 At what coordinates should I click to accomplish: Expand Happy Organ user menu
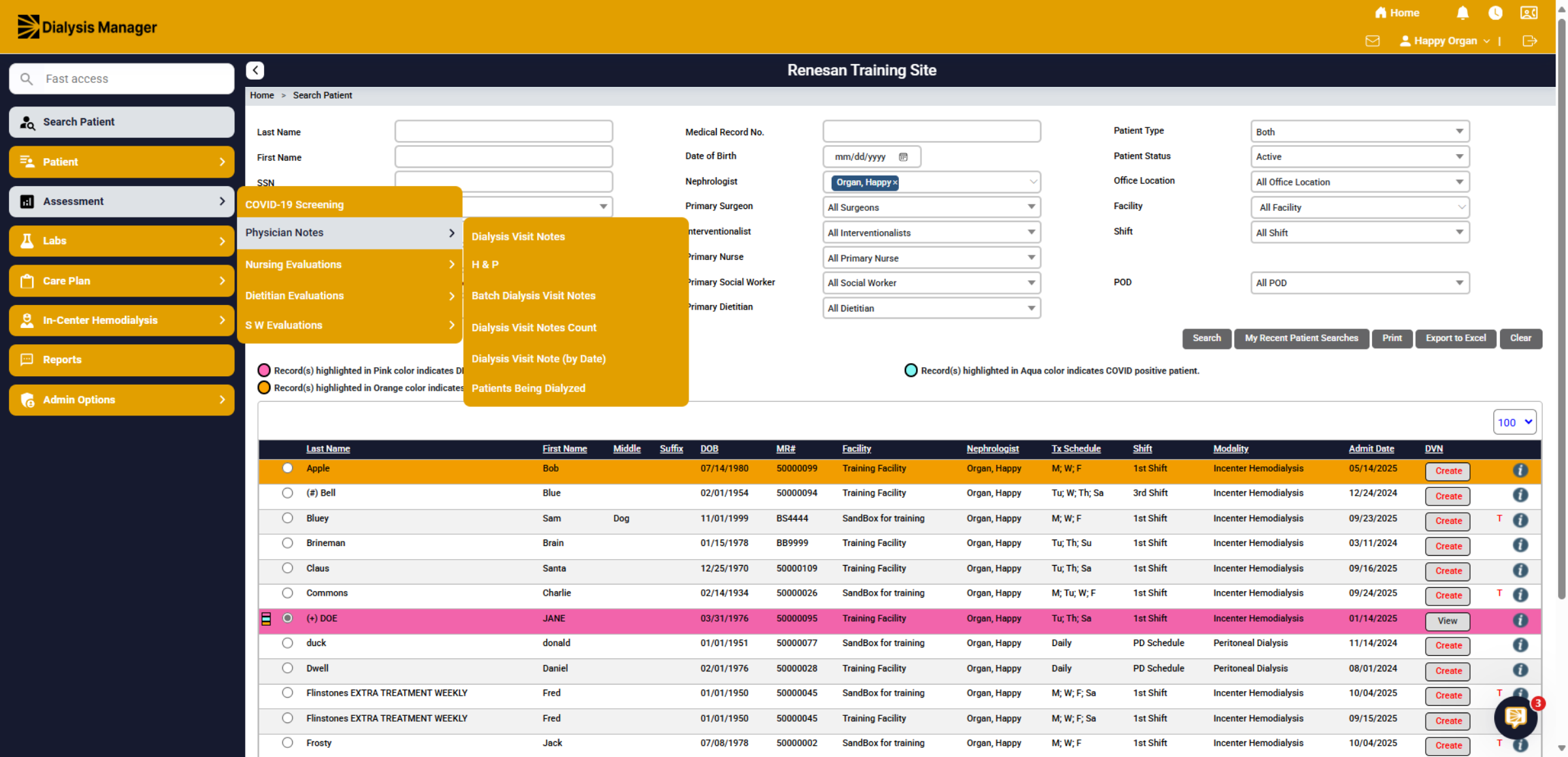pyautogui.click(x=1445, y=41)
